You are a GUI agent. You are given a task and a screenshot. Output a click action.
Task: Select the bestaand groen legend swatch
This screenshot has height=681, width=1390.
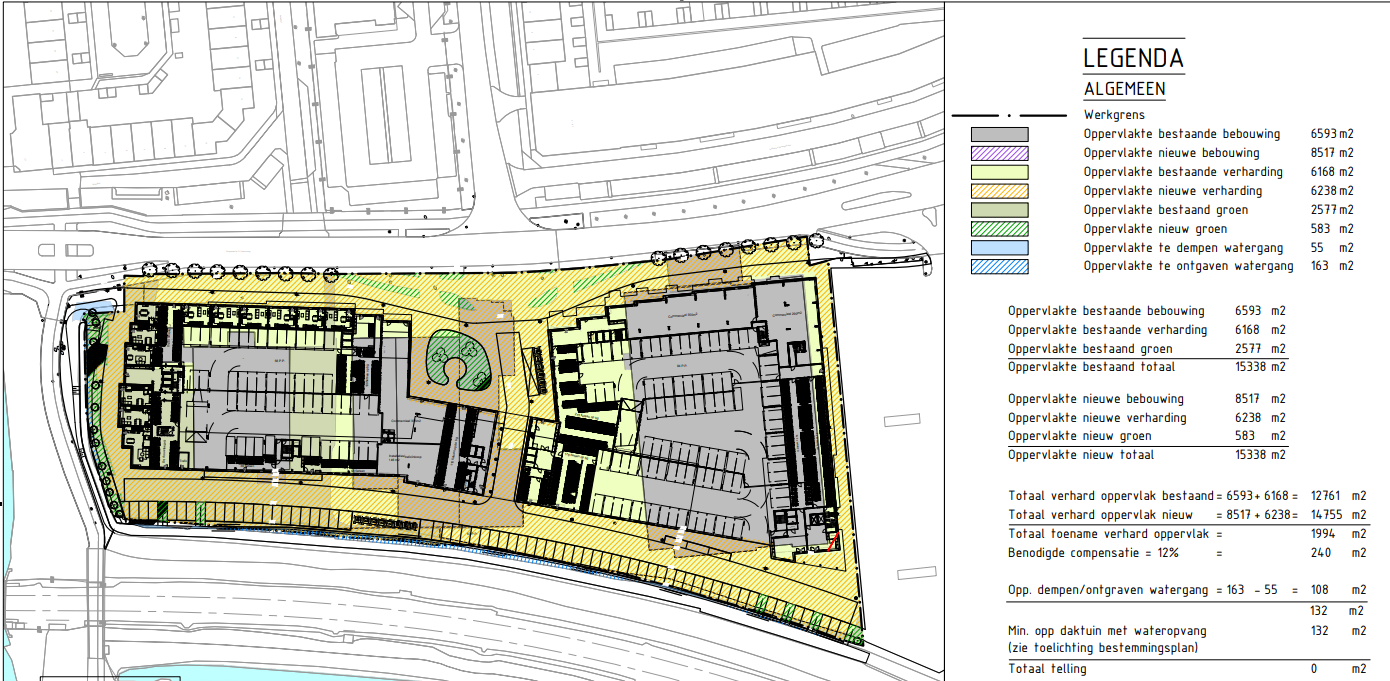[x=998, y=210]
